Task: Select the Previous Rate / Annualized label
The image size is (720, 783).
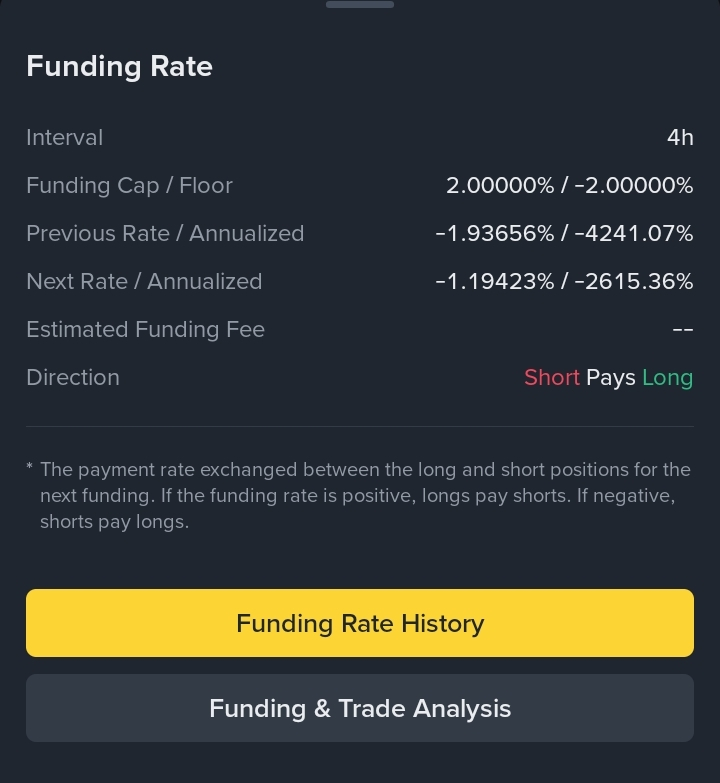Action: 165,234
